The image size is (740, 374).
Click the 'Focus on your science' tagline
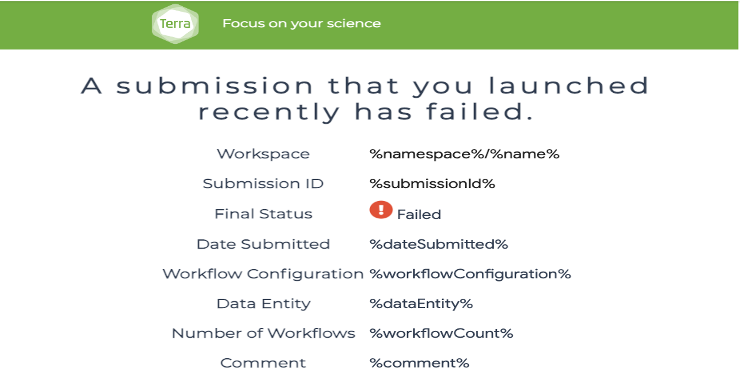(302, 23)
